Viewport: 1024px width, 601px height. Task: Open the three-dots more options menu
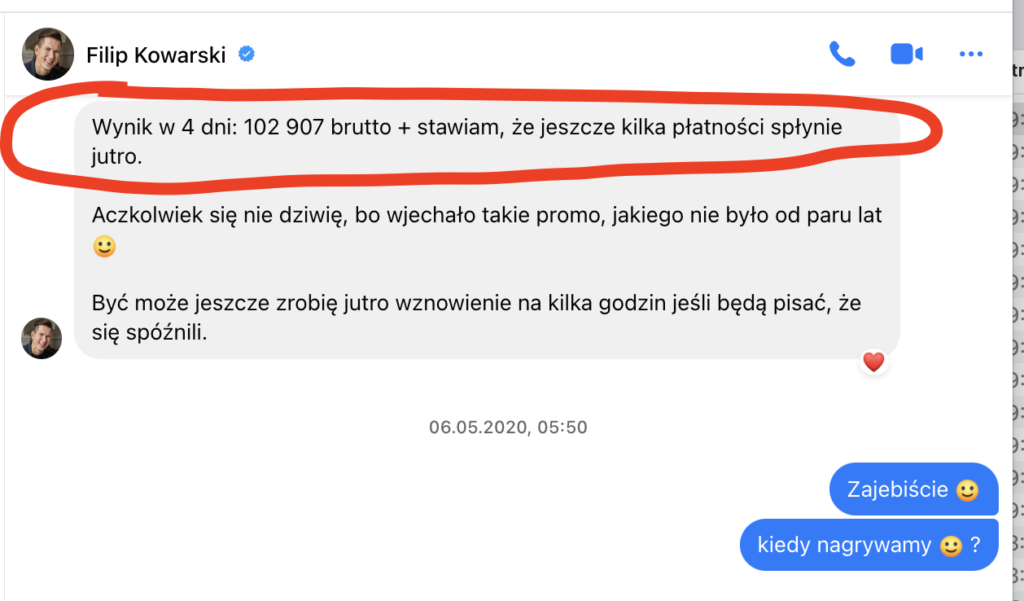click(971, 54)
